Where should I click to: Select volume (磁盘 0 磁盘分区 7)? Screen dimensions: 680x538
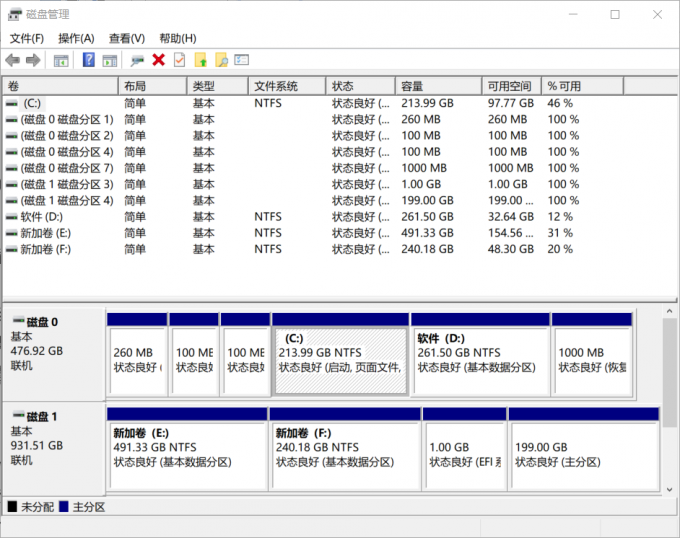click(x=313, y=168)
